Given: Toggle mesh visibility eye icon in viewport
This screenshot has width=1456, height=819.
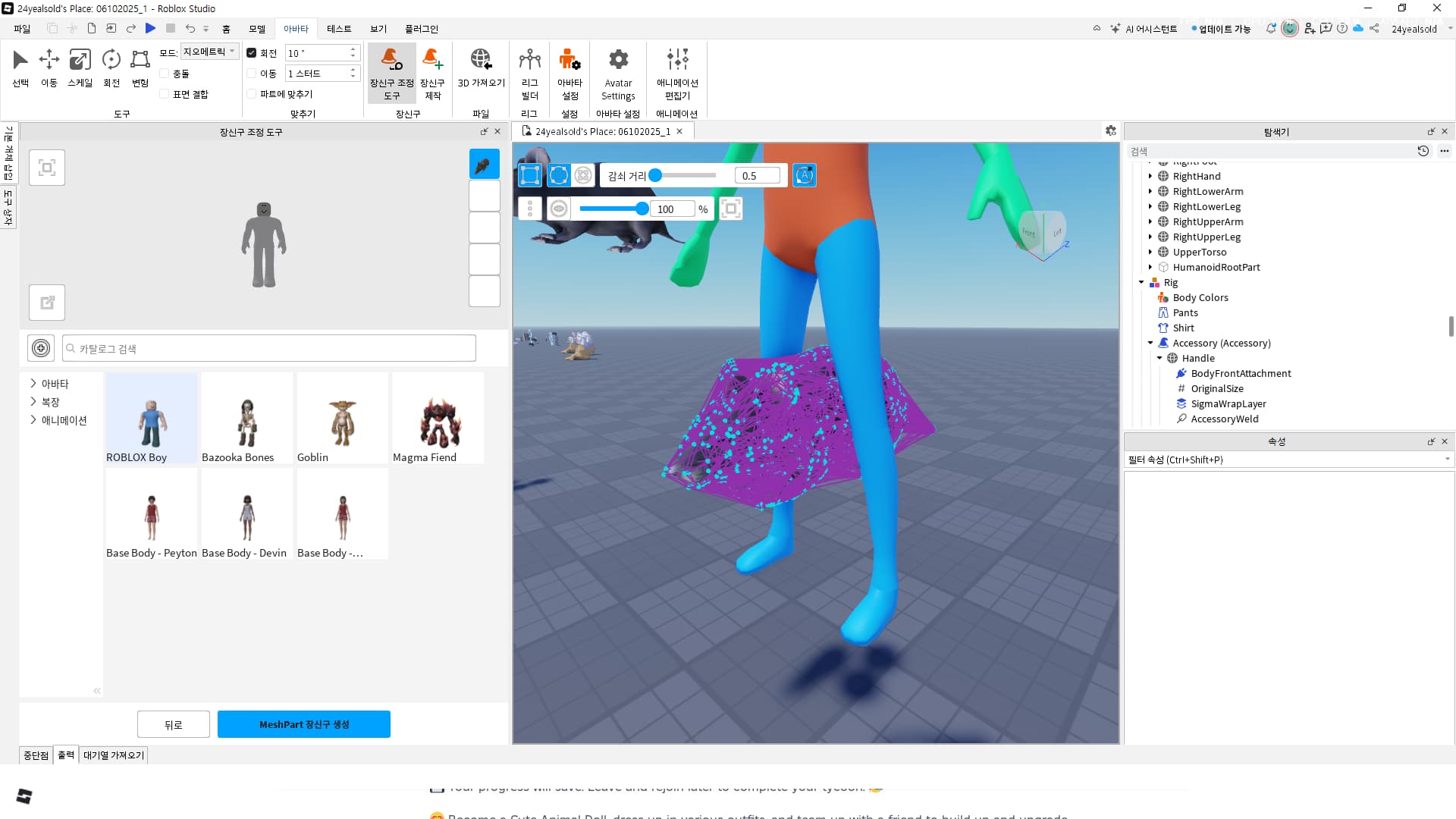Looking at the screenshot, I should [x=559, y=209].
